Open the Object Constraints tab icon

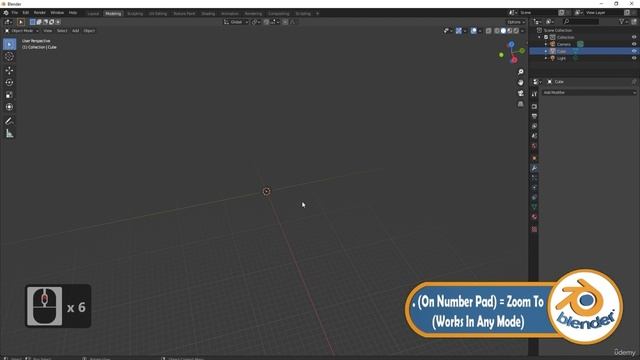point(534,198)
